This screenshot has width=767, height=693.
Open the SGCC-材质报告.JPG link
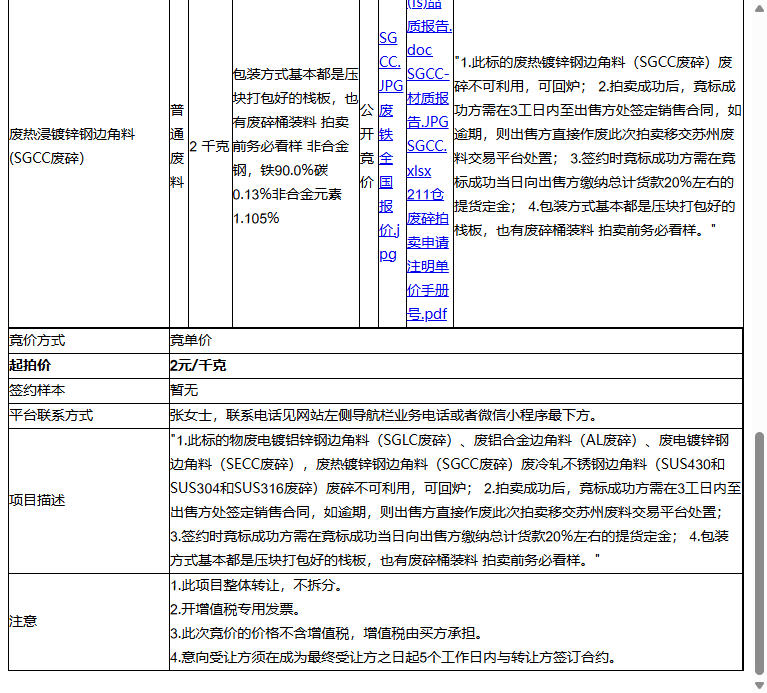tap(428, 97)
